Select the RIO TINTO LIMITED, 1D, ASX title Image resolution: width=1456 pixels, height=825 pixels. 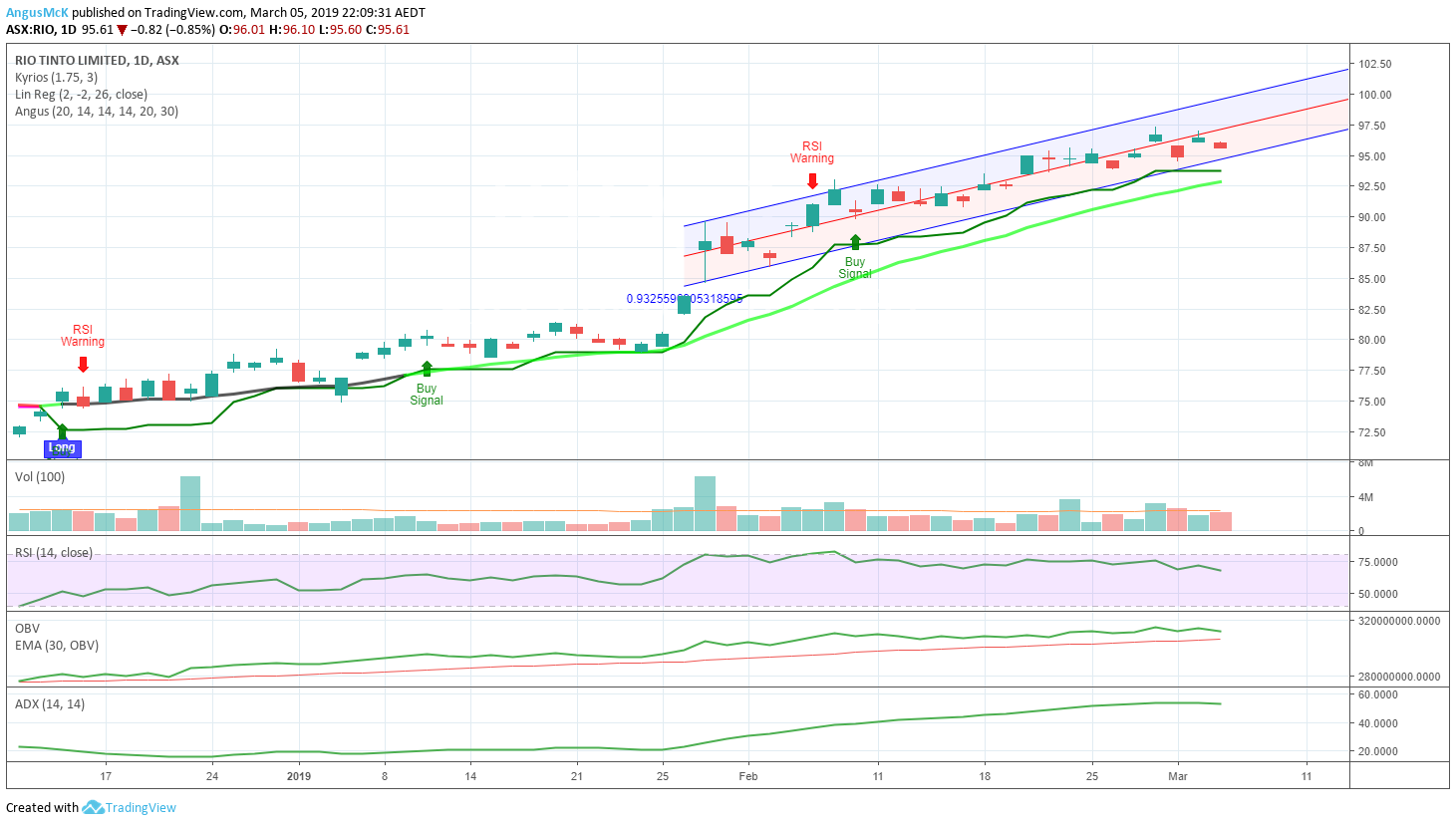(x=97, y=61)
